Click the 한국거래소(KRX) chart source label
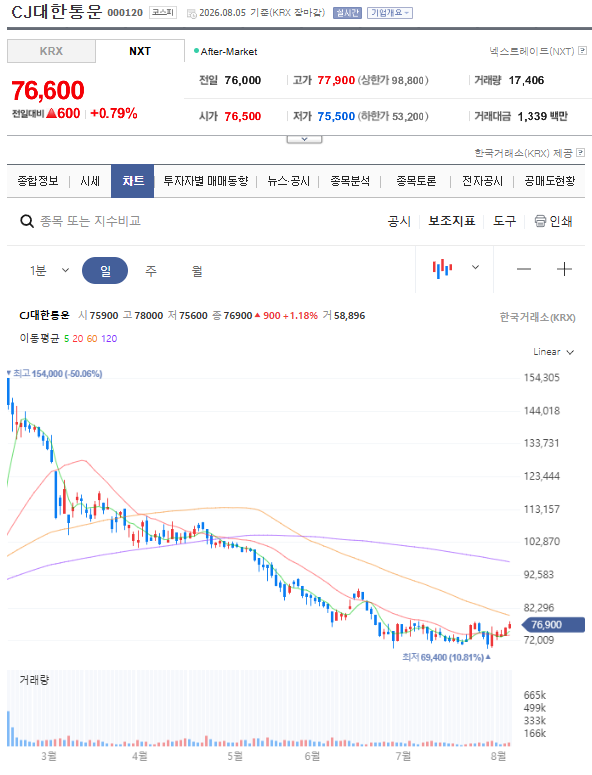The image size is (592, 775). (x=538, y=317)
